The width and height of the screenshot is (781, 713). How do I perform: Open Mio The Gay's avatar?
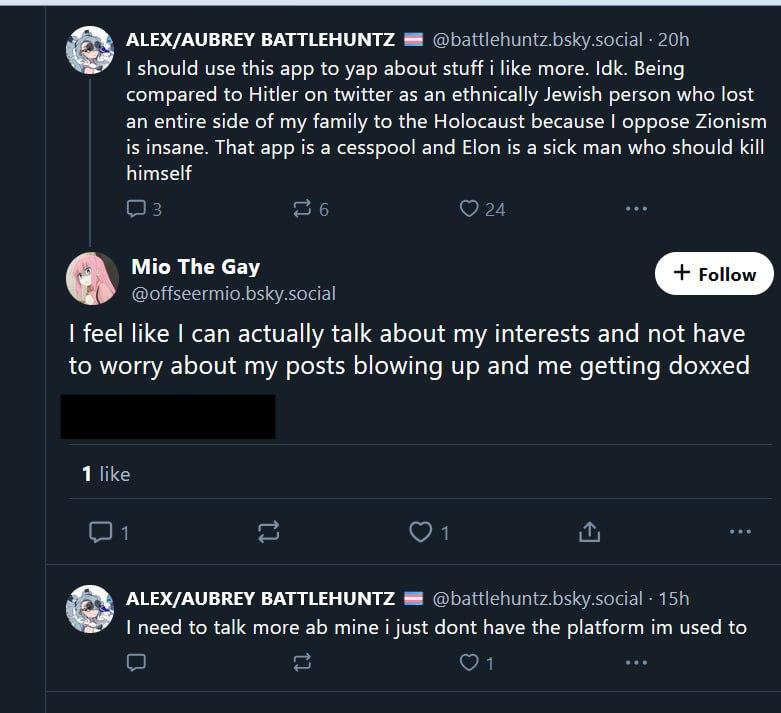(92, 278)
